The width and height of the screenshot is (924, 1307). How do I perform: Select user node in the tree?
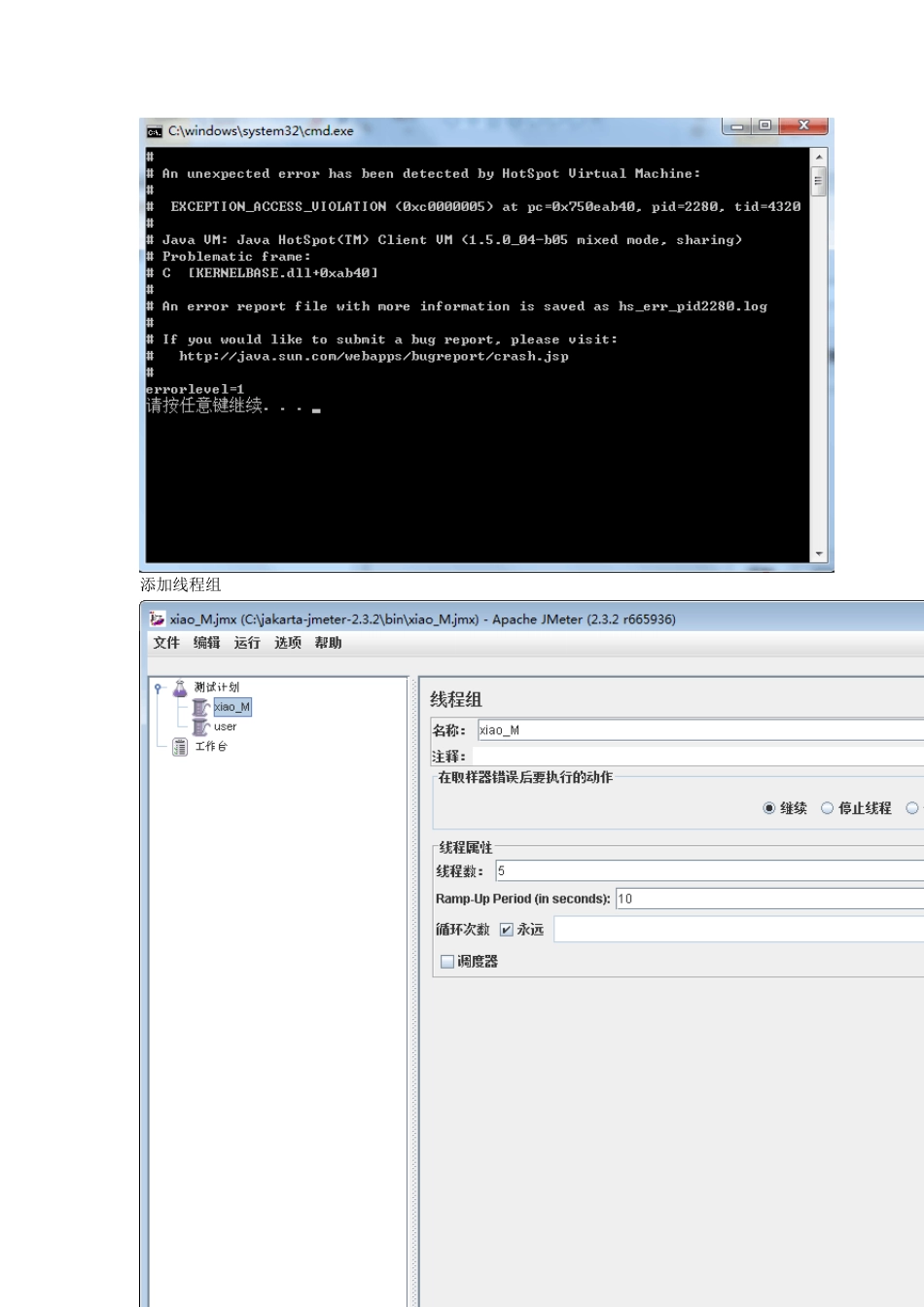coord(226,726)
